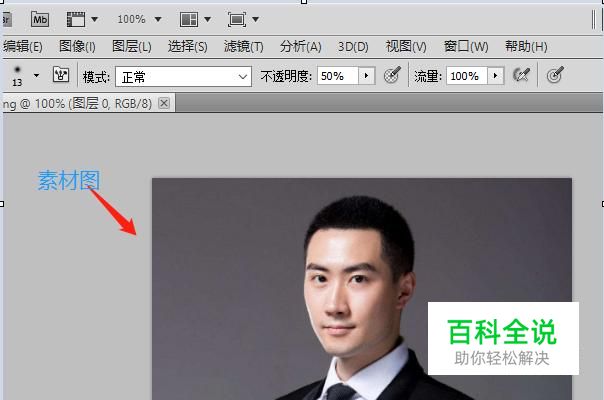604x400 pixels.
Task: Open the 流量 slider arrow
Action: 496,76
